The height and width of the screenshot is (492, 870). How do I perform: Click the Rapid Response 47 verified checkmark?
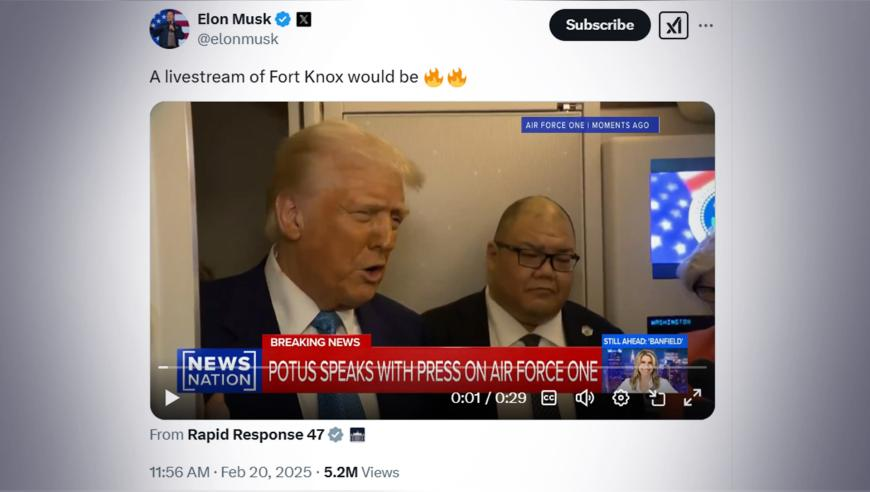(x=336, y=434)
